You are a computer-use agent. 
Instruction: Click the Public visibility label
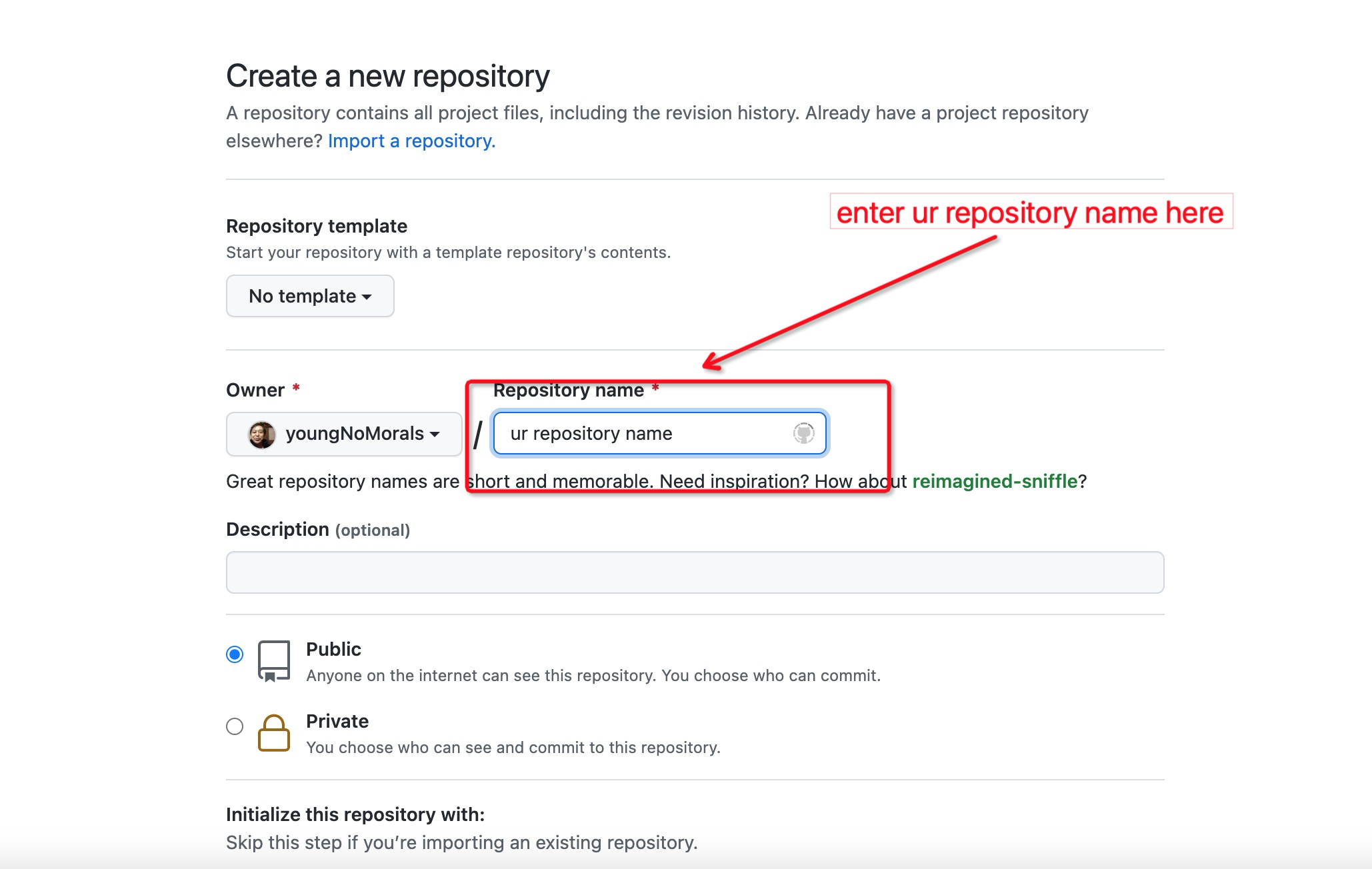[333, 649]
